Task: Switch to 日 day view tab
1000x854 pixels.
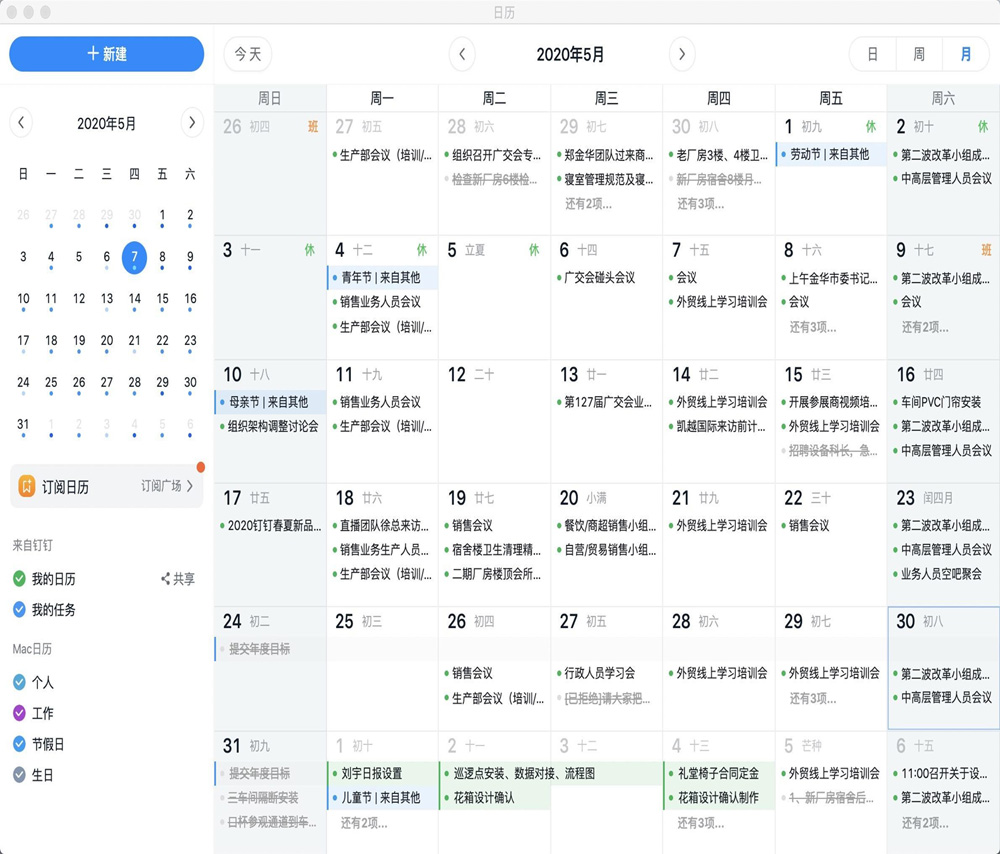Action: (872, 54)
